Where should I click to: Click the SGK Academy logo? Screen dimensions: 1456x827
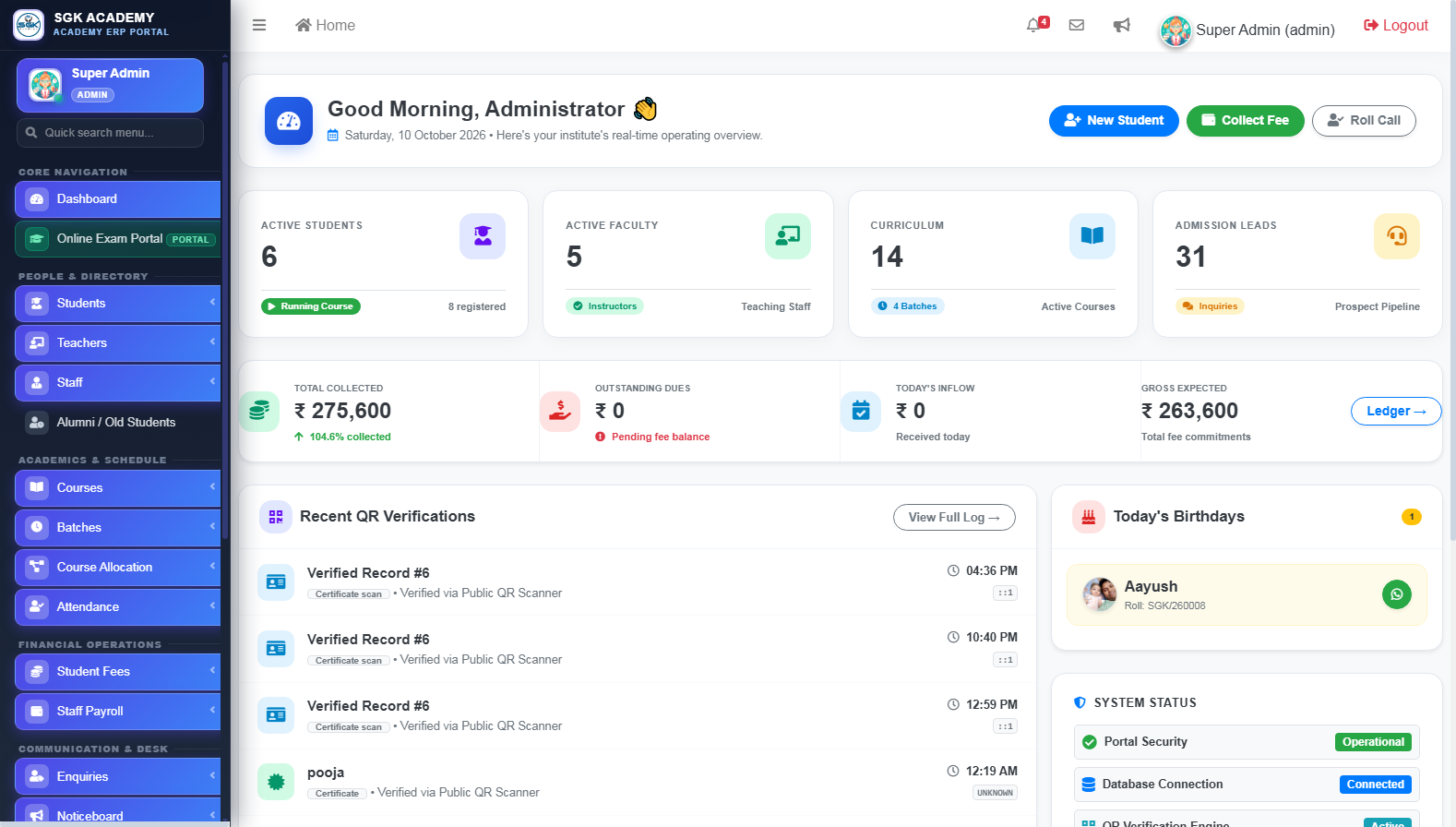click(29, 25)
